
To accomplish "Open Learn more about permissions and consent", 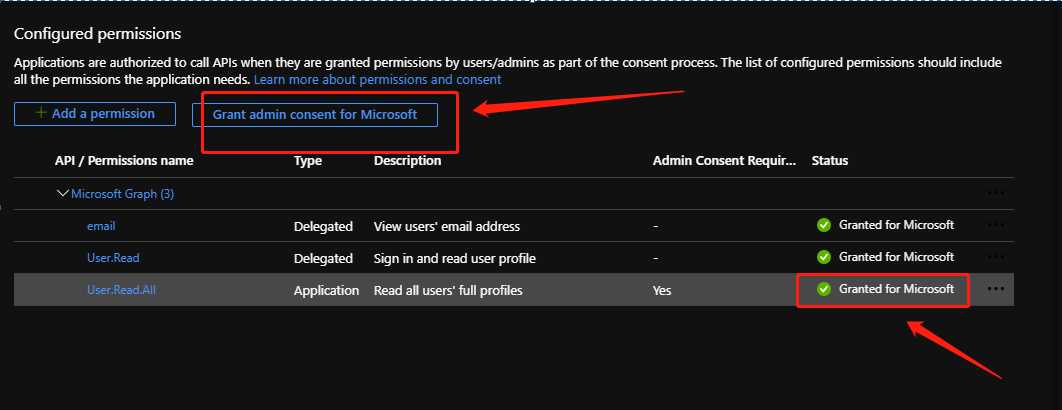I will click(x=377, y=79).
